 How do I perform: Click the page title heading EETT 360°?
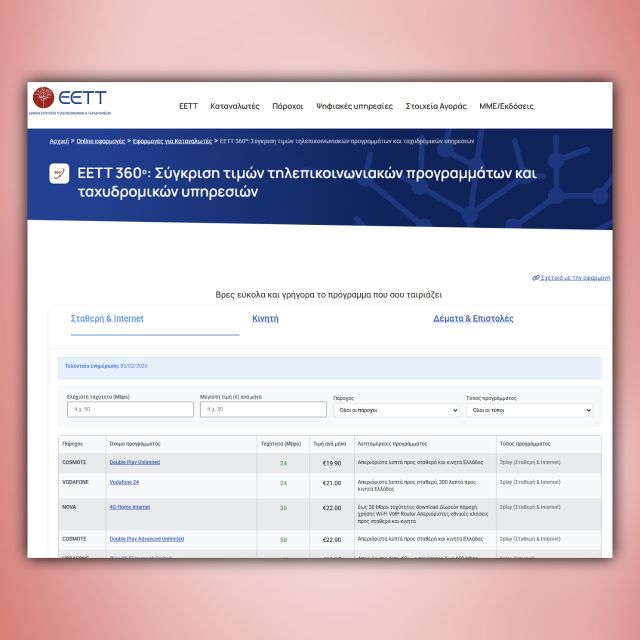point(307,182)
